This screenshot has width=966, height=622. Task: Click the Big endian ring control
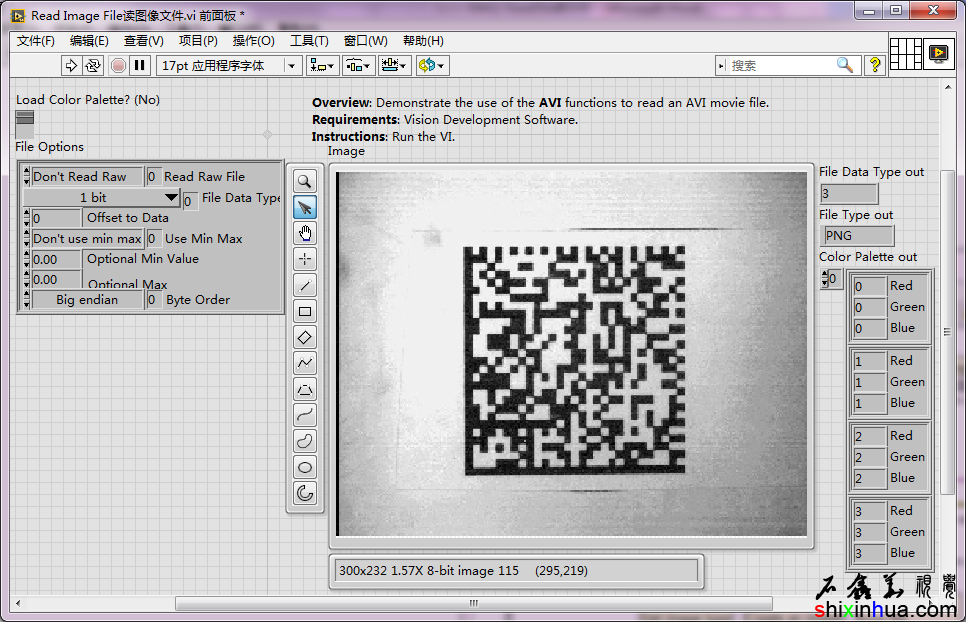point(87,300)
